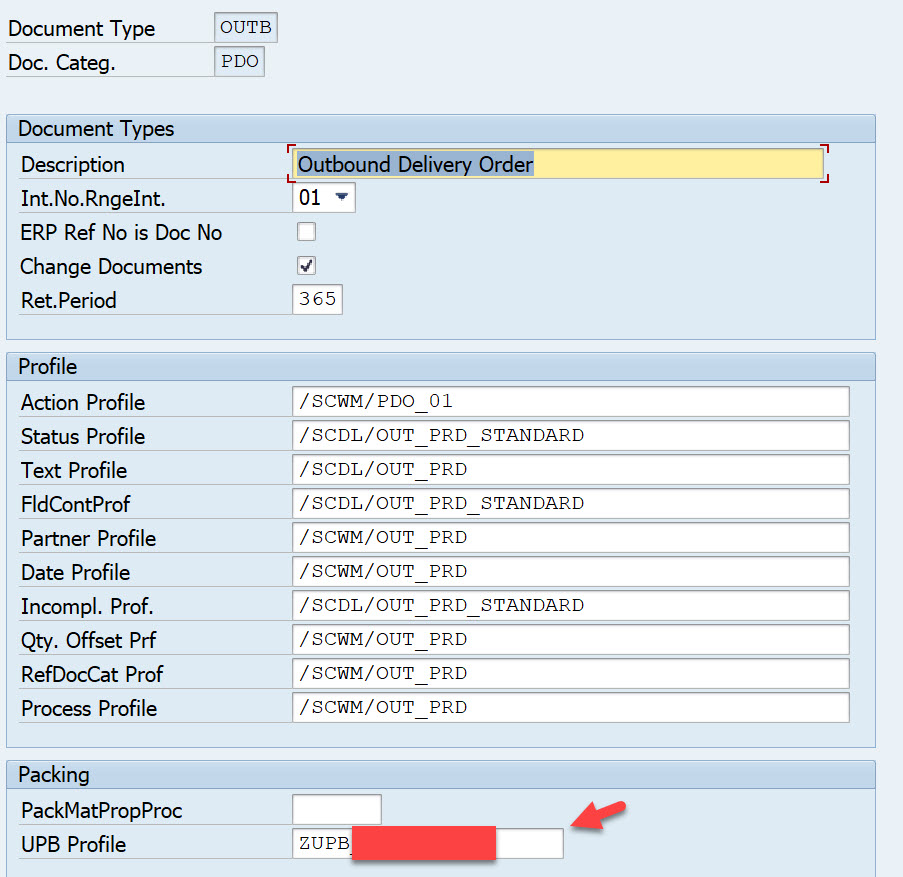Click the Ret.Period field showing 365
Screen dimensions: 903x877
[317, 300]
